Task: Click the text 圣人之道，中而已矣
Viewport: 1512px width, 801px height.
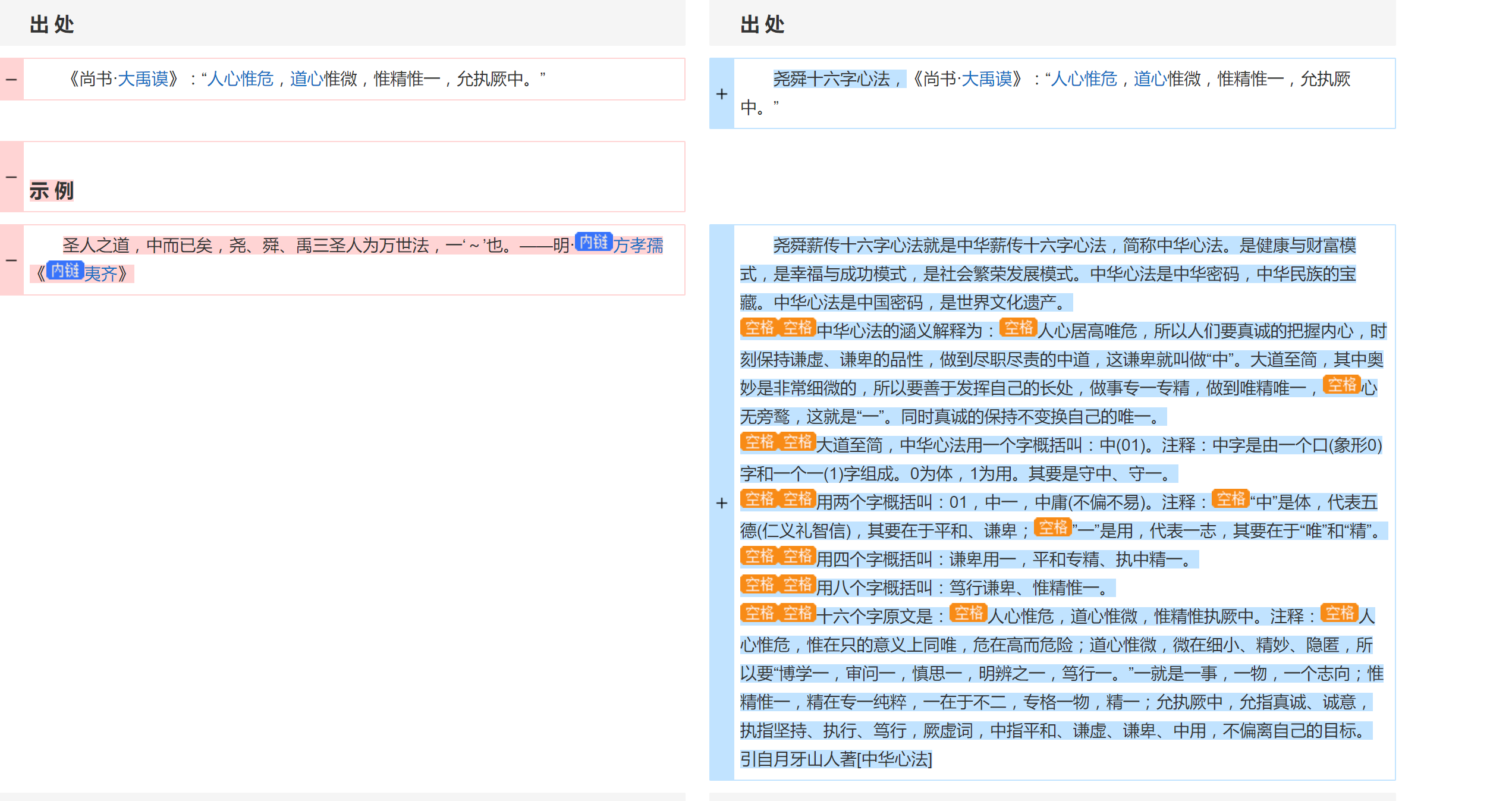Action: pos(137,245)
